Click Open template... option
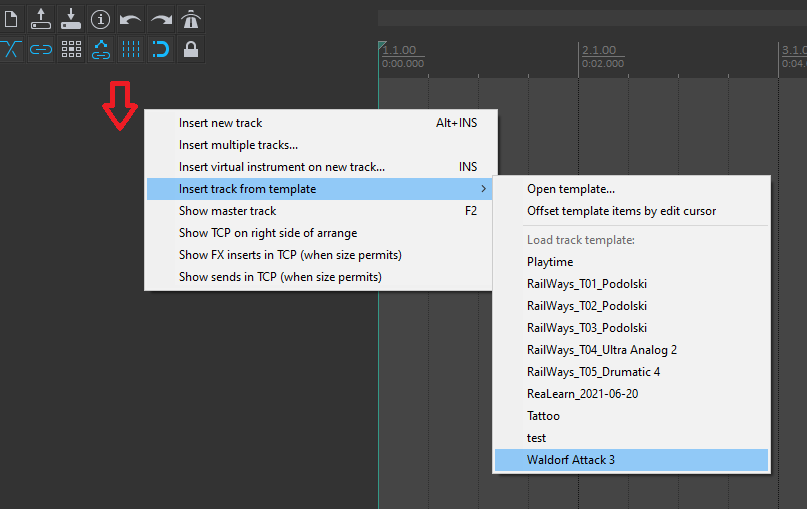This screenshot has width=807, height=509. coord(571,189)
